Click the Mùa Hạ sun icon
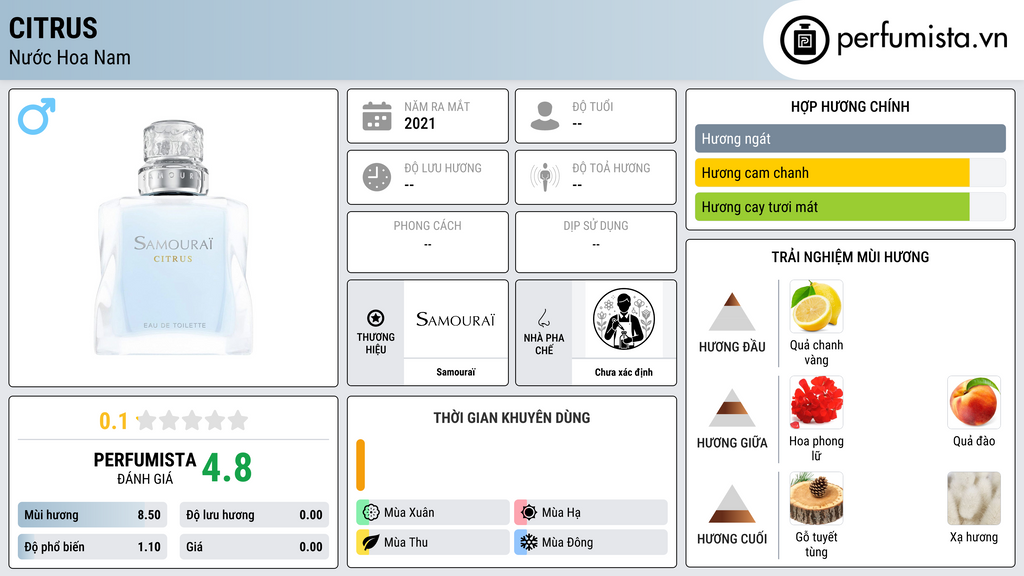Viewport: 1024px width, 576px height. pyautogui.click(x=529, y=513)
